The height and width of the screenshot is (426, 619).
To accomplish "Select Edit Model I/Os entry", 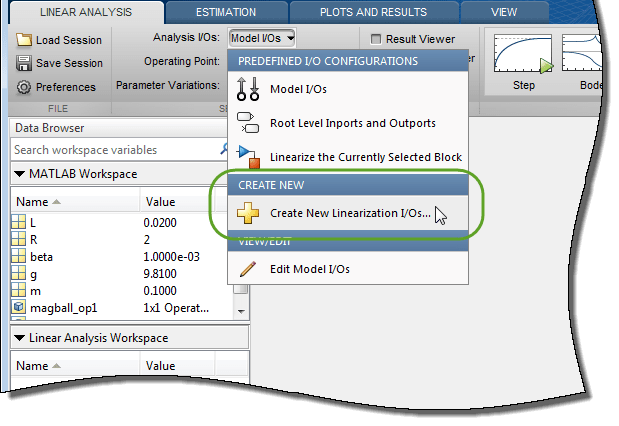I will (x=348, y=269).
